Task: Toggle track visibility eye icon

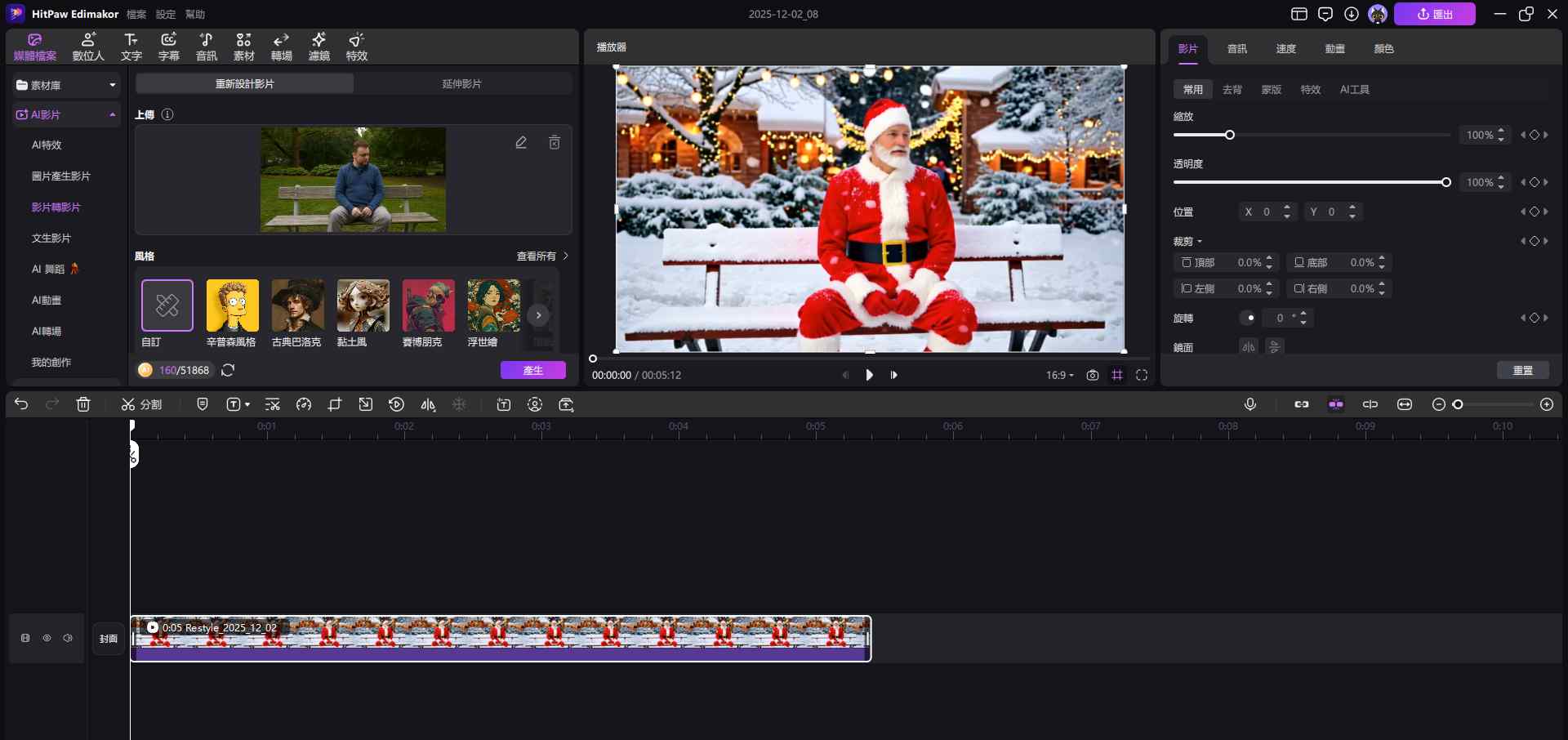Action: 47,638
